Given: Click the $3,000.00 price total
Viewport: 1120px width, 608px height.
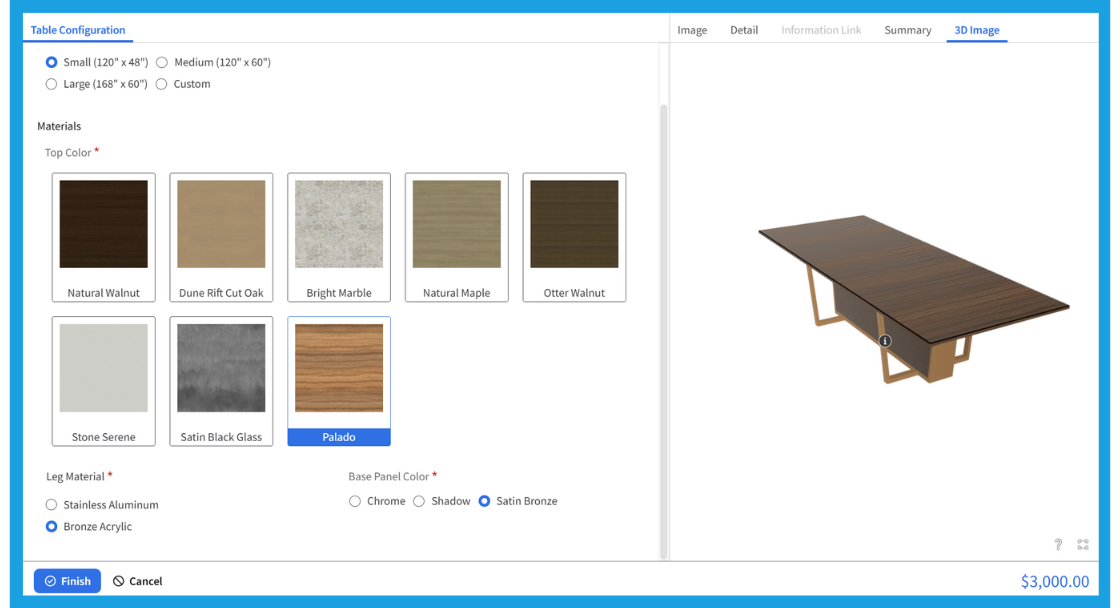Looking at the screenshot, I should click(1054, 582).
